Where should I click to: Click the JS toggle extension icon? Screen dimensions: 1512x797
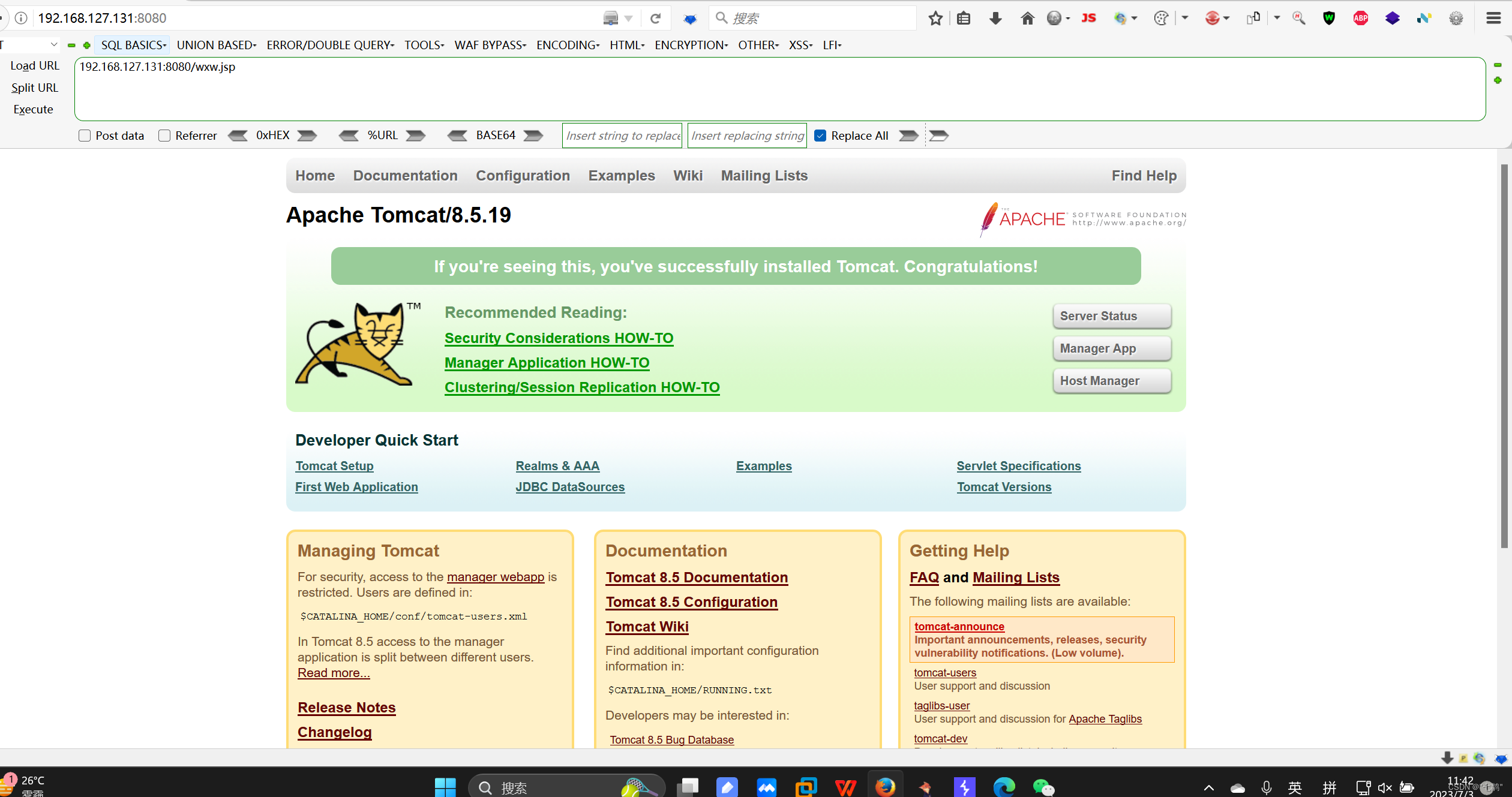click(x=1089, y=18)
